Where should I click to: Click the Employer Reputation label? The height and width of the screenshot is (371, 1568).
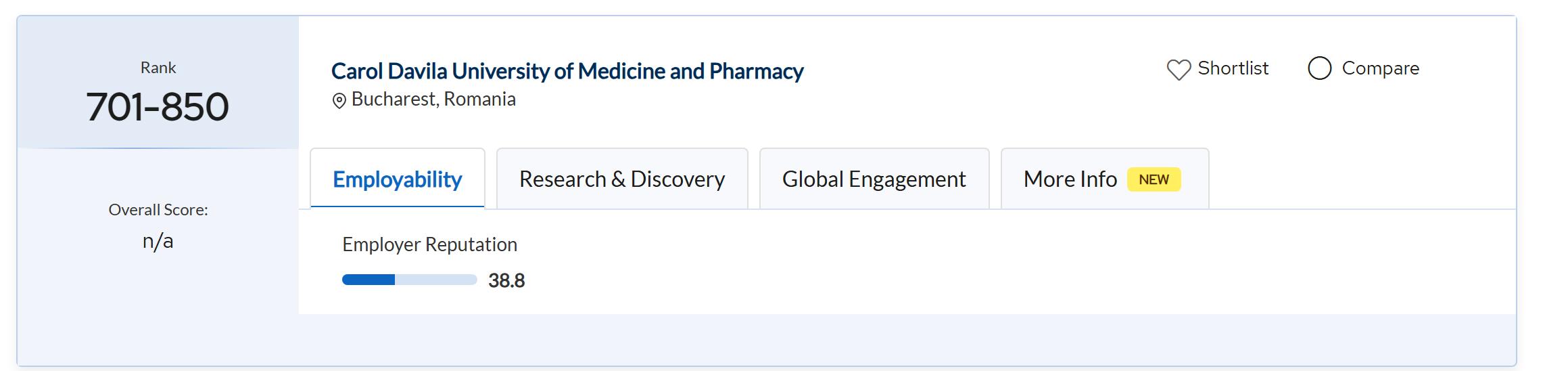(x=429, y=244)
